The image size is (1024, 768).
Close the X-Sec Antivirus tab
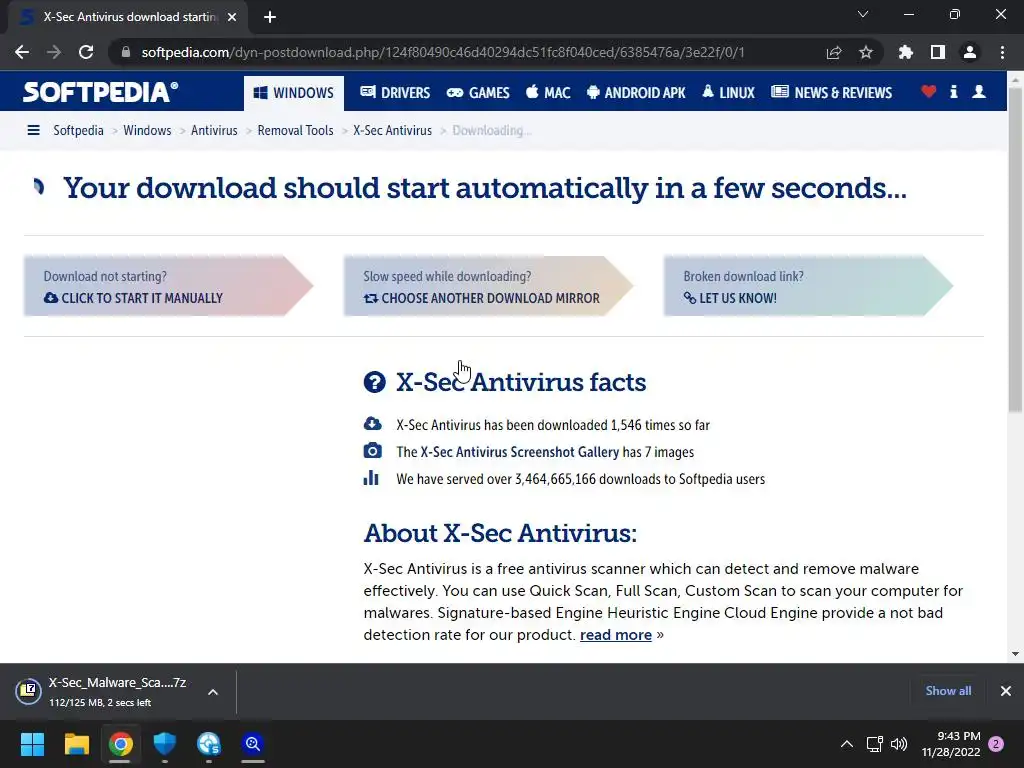(232, 17)
